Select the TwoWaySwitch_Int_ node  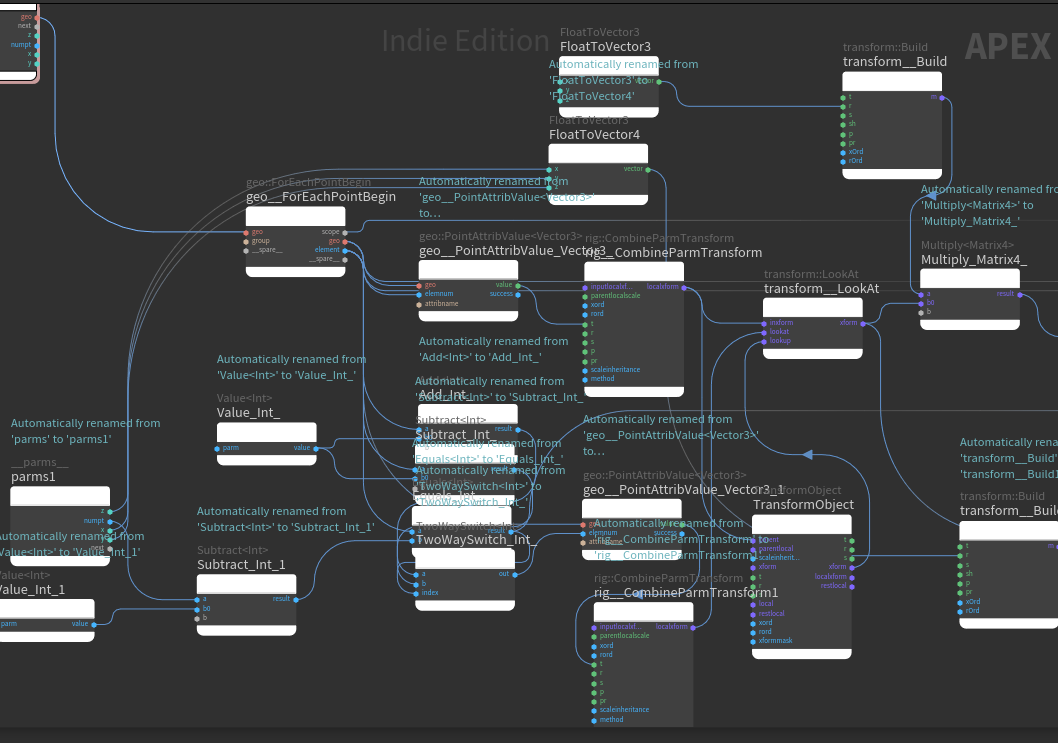click(465, 580)
